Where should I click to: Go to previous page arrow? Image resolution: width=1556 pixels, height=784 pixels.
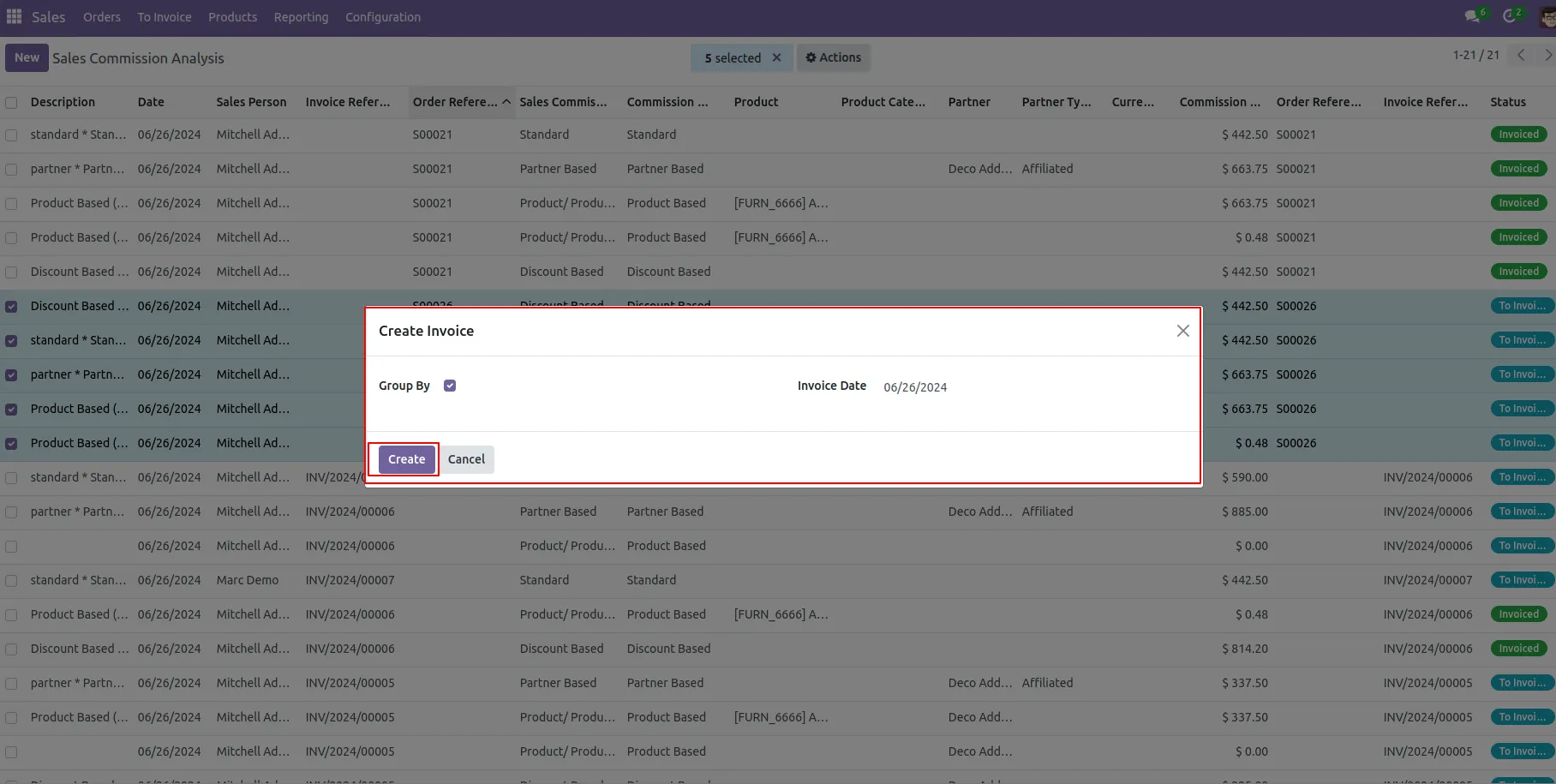(1521, 55)
